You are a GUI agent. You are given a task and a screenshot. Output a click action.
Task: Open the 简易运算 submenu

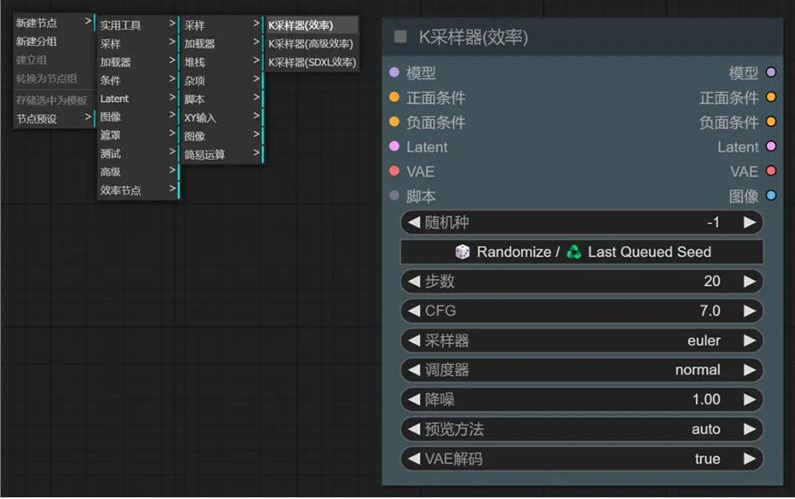[222, 154]
